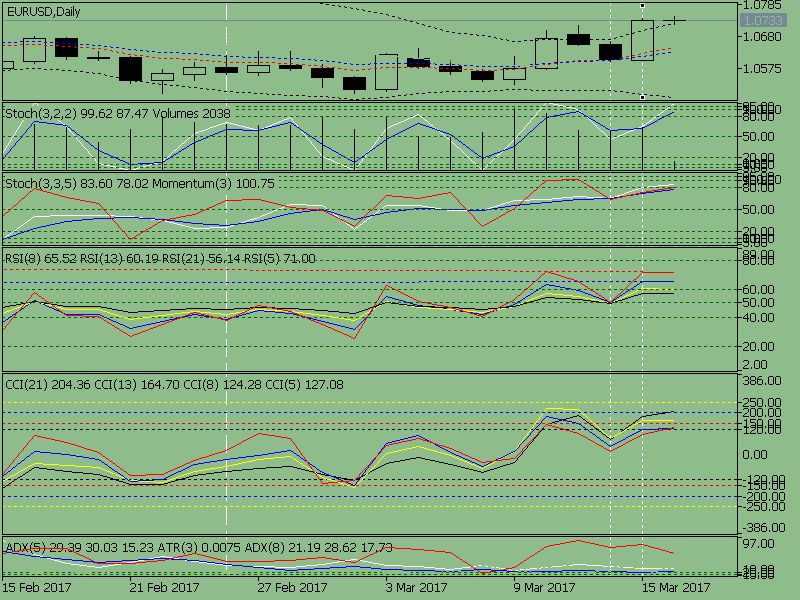The width and height of the screenshot is (800, 600).
Task: Select the Stoch(3,3,5) Momentum(3) indicator label
Action: (x=140, y=184)
